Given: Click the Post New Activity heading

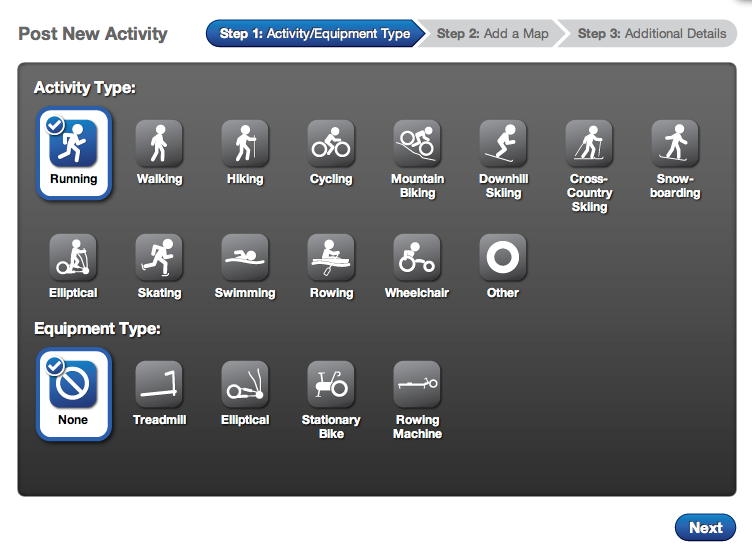Looking at the screenshot, I should pos(93,34).
